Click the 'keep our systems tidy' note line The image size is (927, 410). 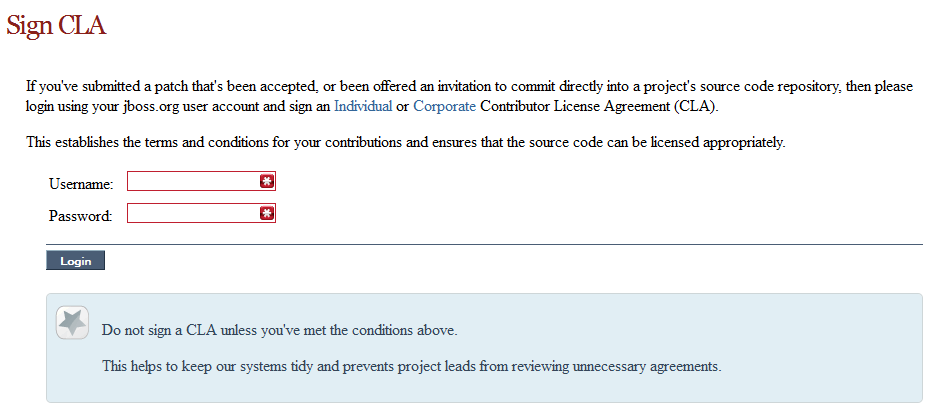click(x=411, y=365)
